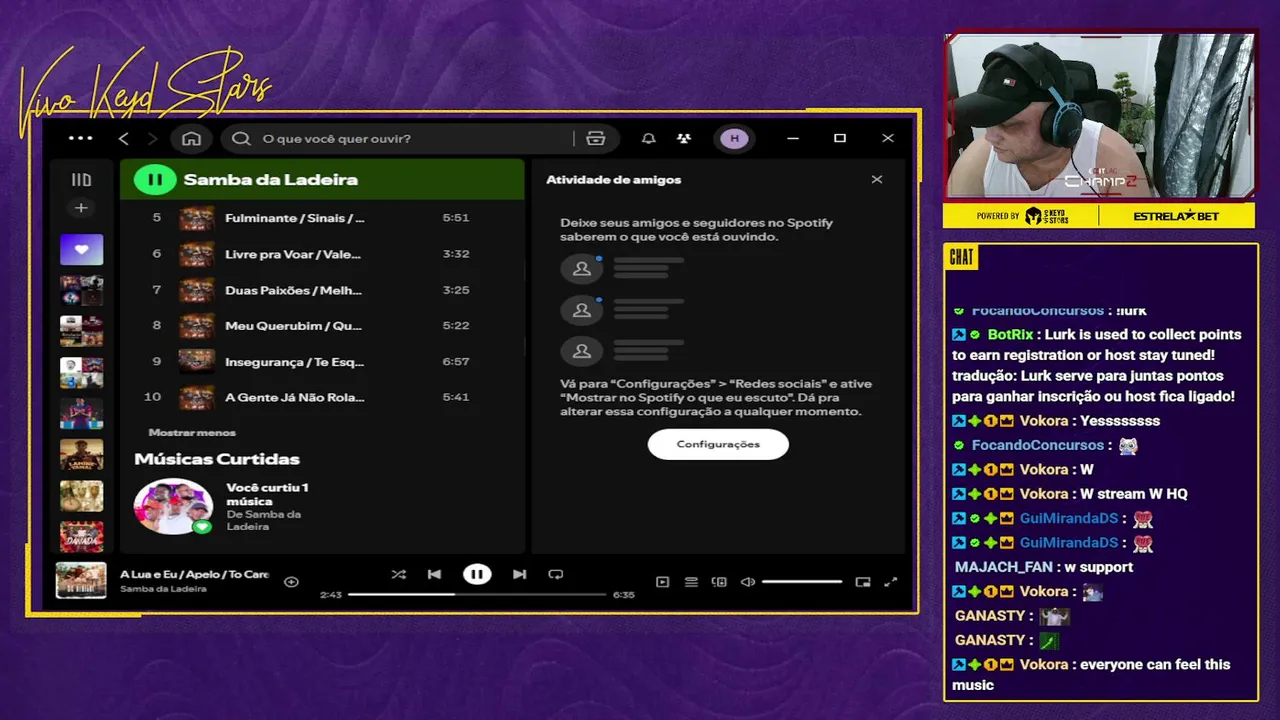Image resolution: width=1280 pixels, height=720 pixels.
Task: Click the Configurações button
Action: [x=718, y=444]
